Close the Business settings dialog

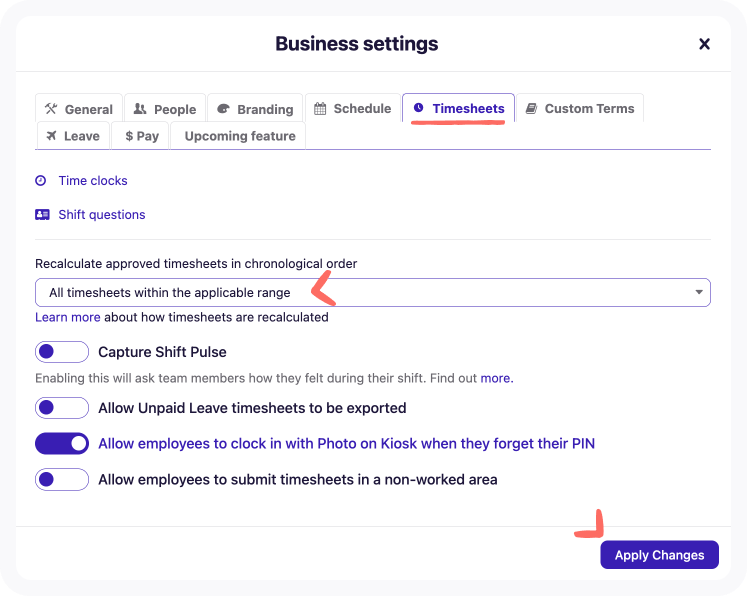704,44
